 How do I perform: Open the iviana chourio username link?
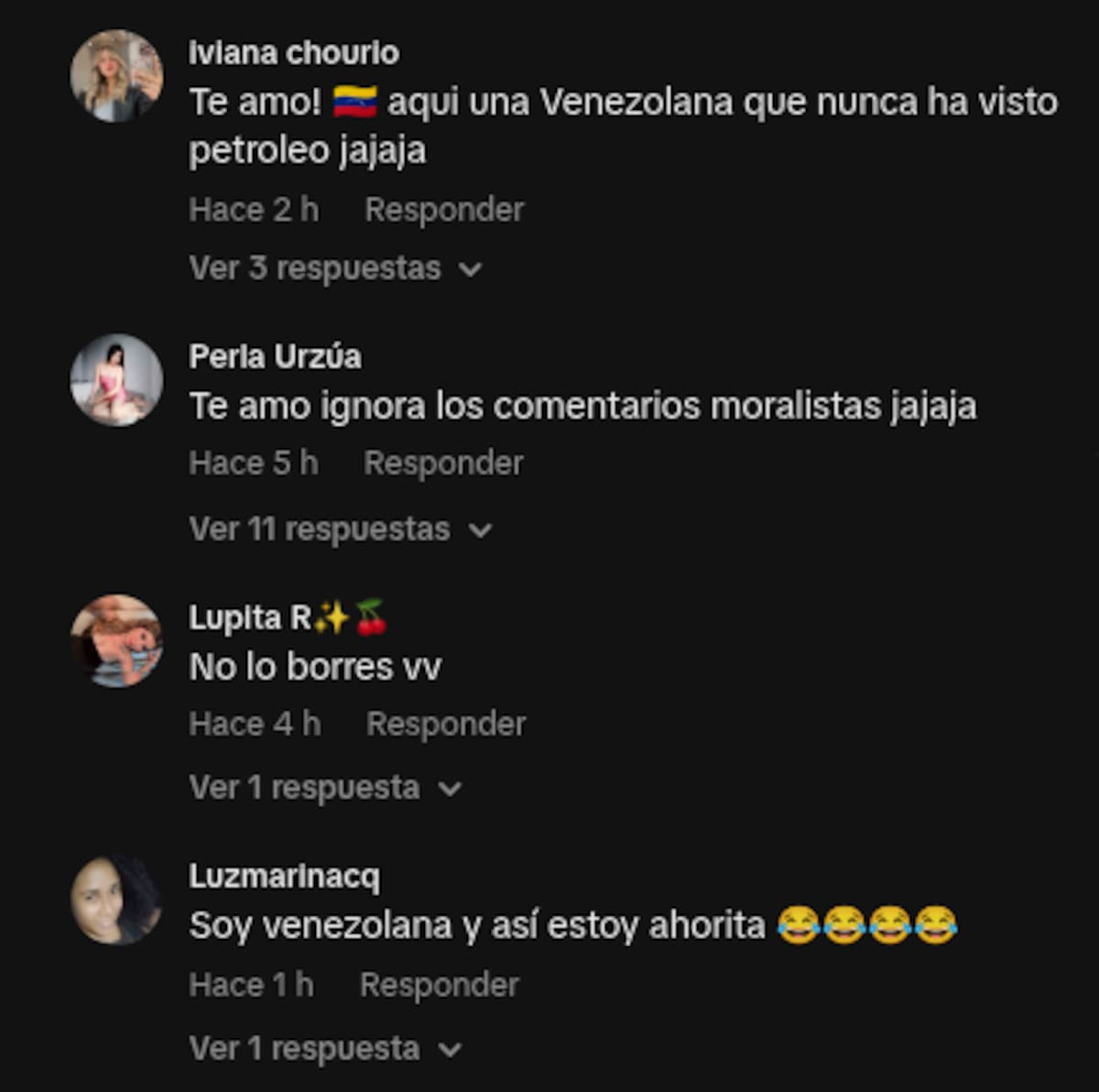point(294,53)
